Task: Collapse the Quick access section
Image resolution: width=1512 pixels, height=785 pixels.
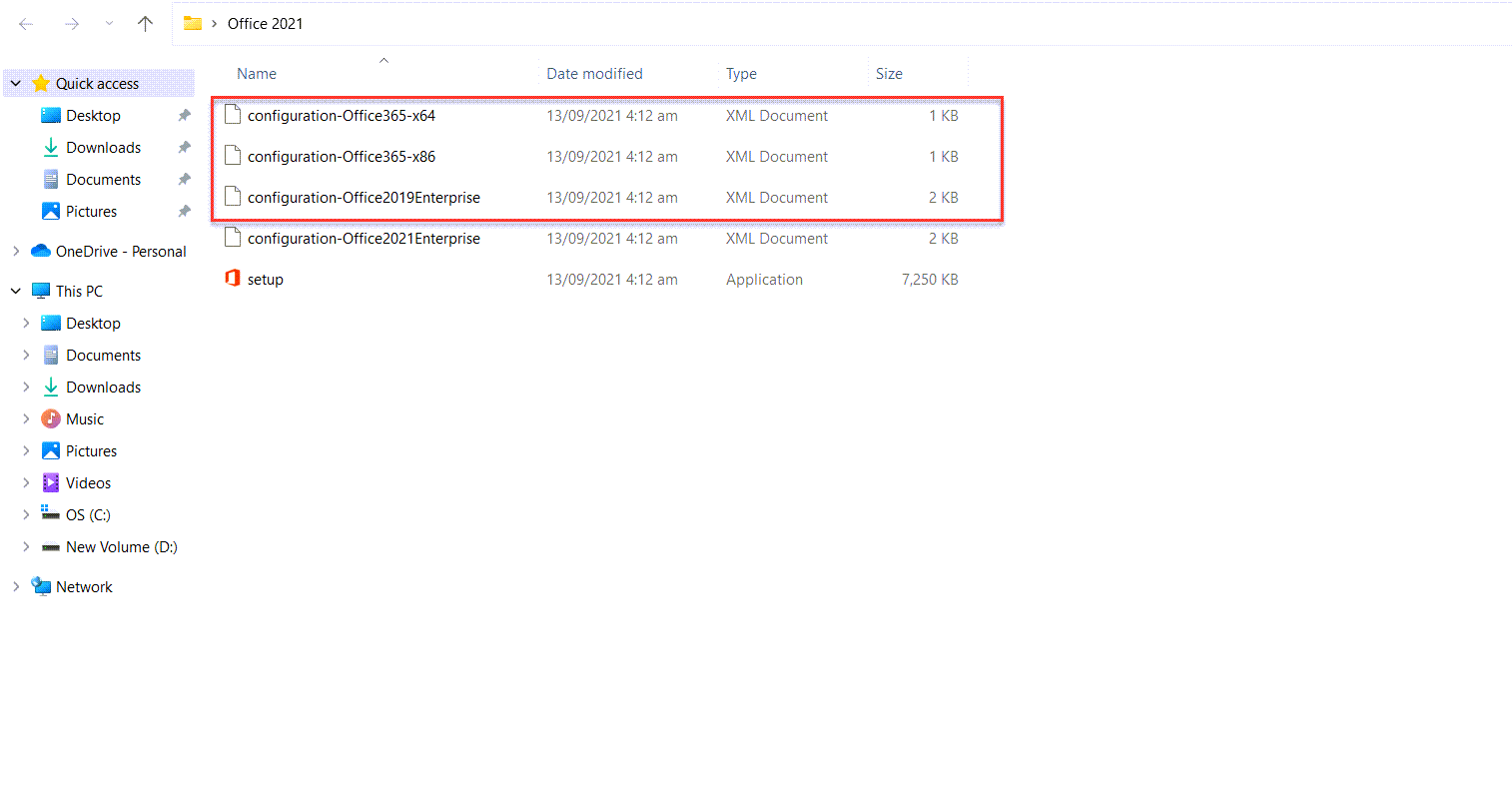Action: (x=16, y=83)
